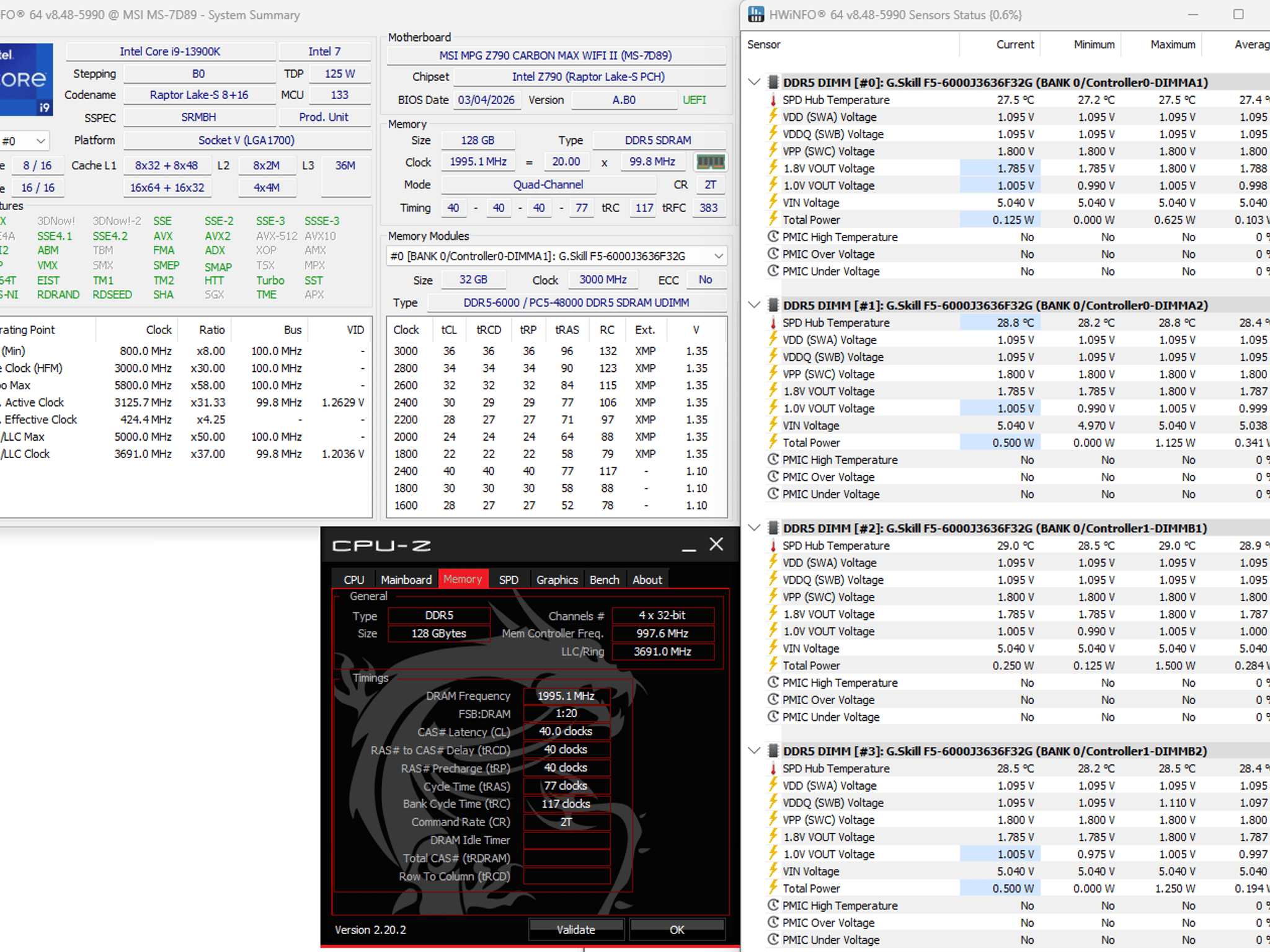Click the clock icon for DIMM [#2] PMIC High Temperature

click(773, 682)
